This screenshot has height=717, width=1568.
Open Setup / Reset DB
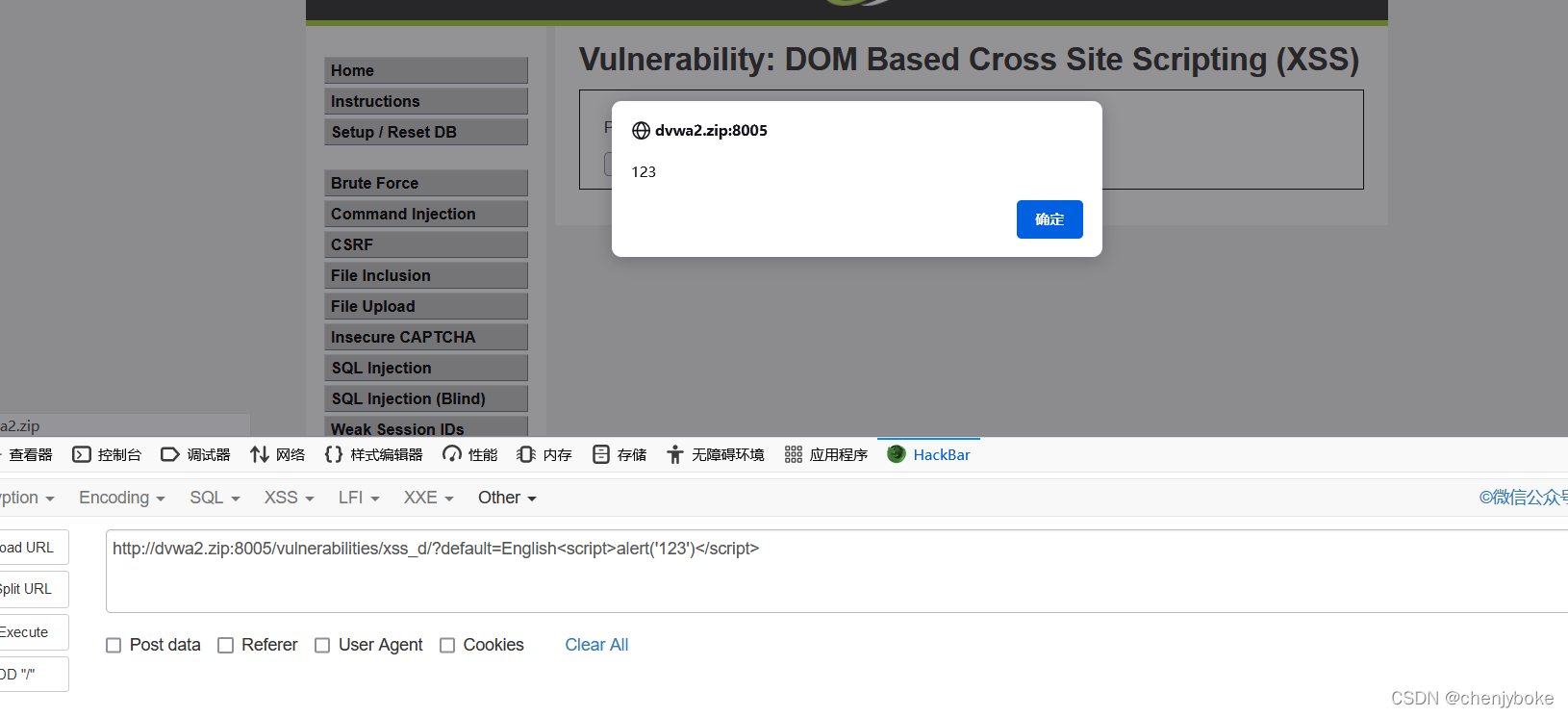(x=426, y=132)
